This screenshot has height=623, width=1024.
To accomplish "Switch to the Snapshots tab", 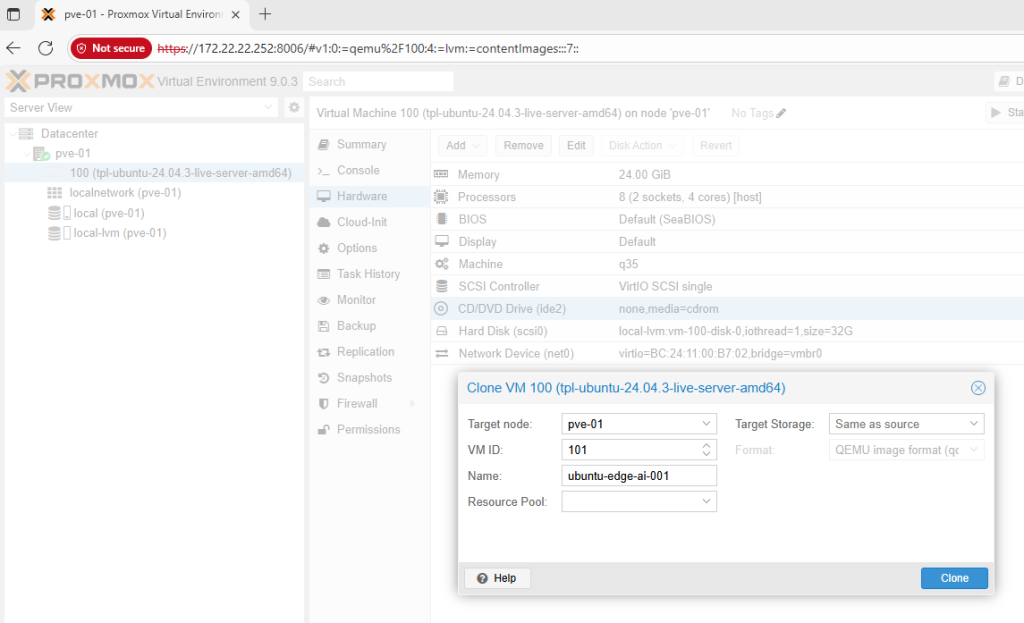I will pos(364,378).
